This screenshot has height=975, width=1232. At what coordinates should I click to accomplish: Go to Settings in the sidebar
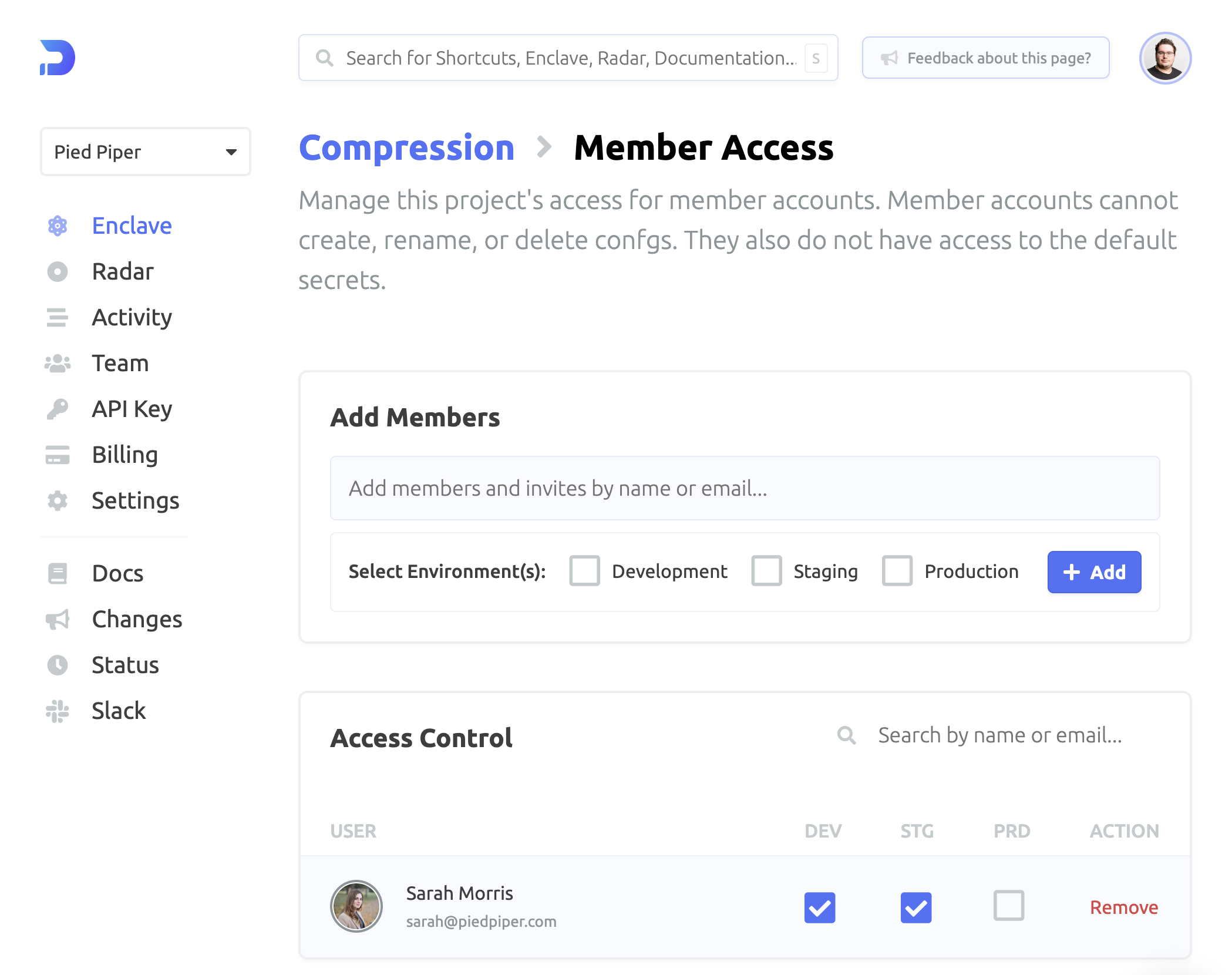[135, 501]
